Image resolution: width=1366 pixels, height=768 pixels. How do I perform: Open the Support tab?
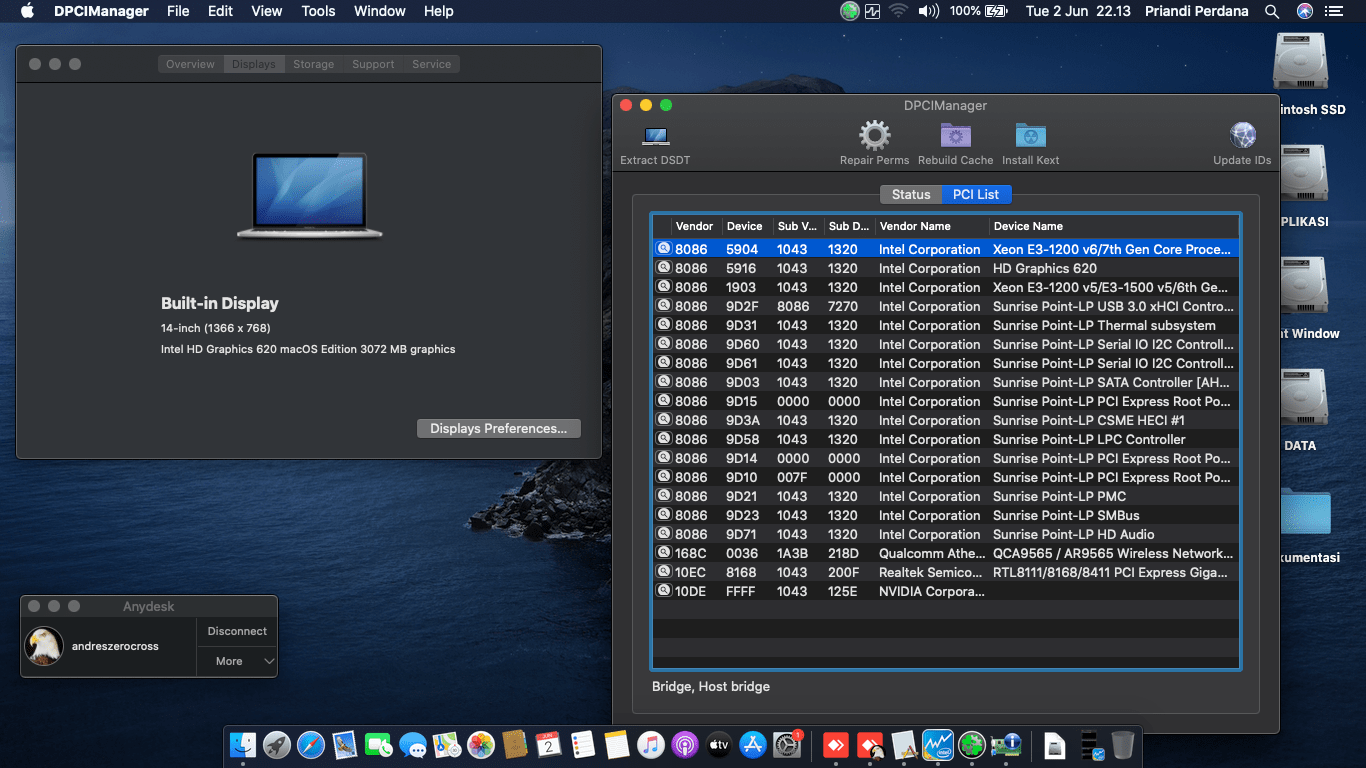coord(373,64)
